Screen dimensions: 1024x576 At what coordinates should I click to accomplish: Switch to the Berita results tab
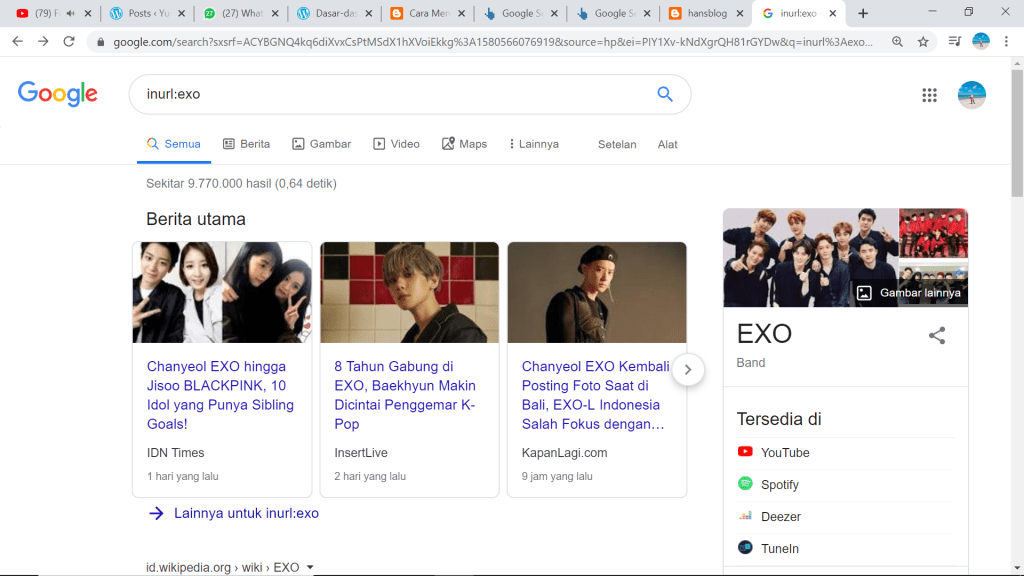246,144
